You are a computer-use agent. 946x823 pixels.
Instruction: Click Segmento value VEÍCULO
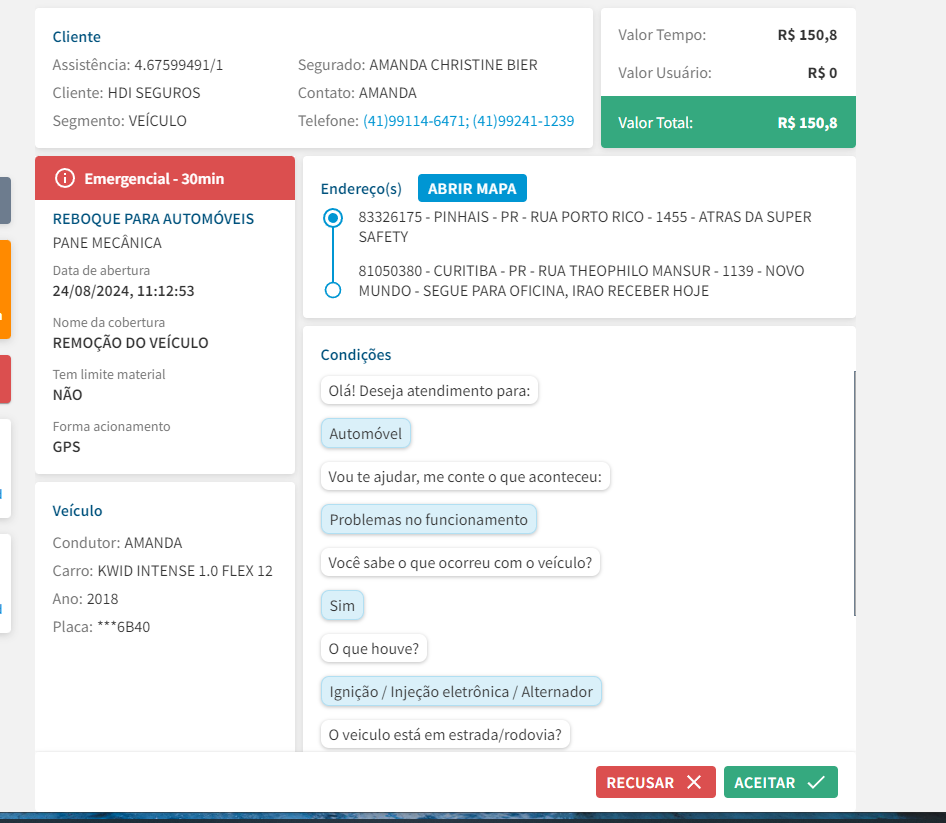[157, 121]
